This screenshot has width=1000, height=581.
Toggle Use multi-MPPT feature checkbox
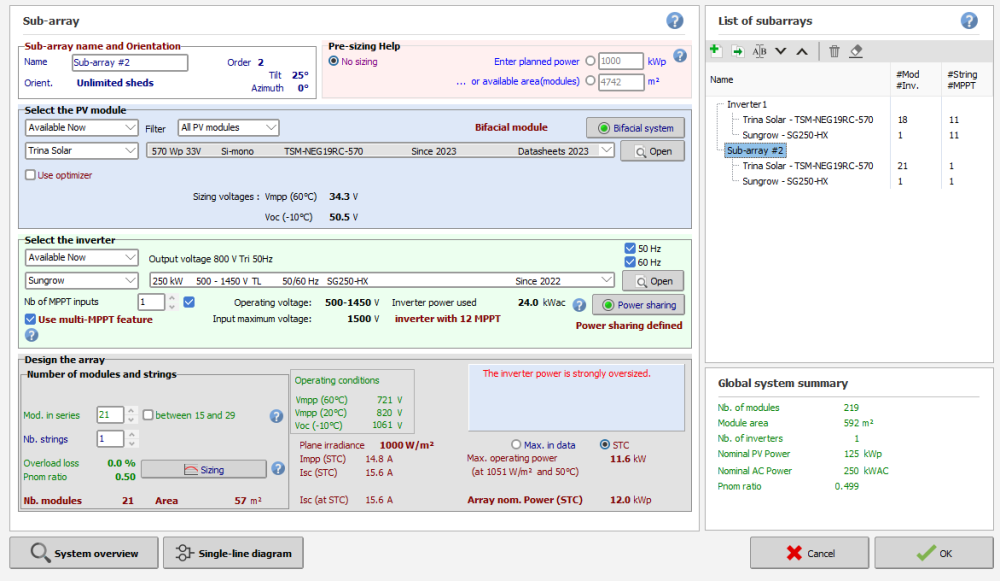(30, 319)
